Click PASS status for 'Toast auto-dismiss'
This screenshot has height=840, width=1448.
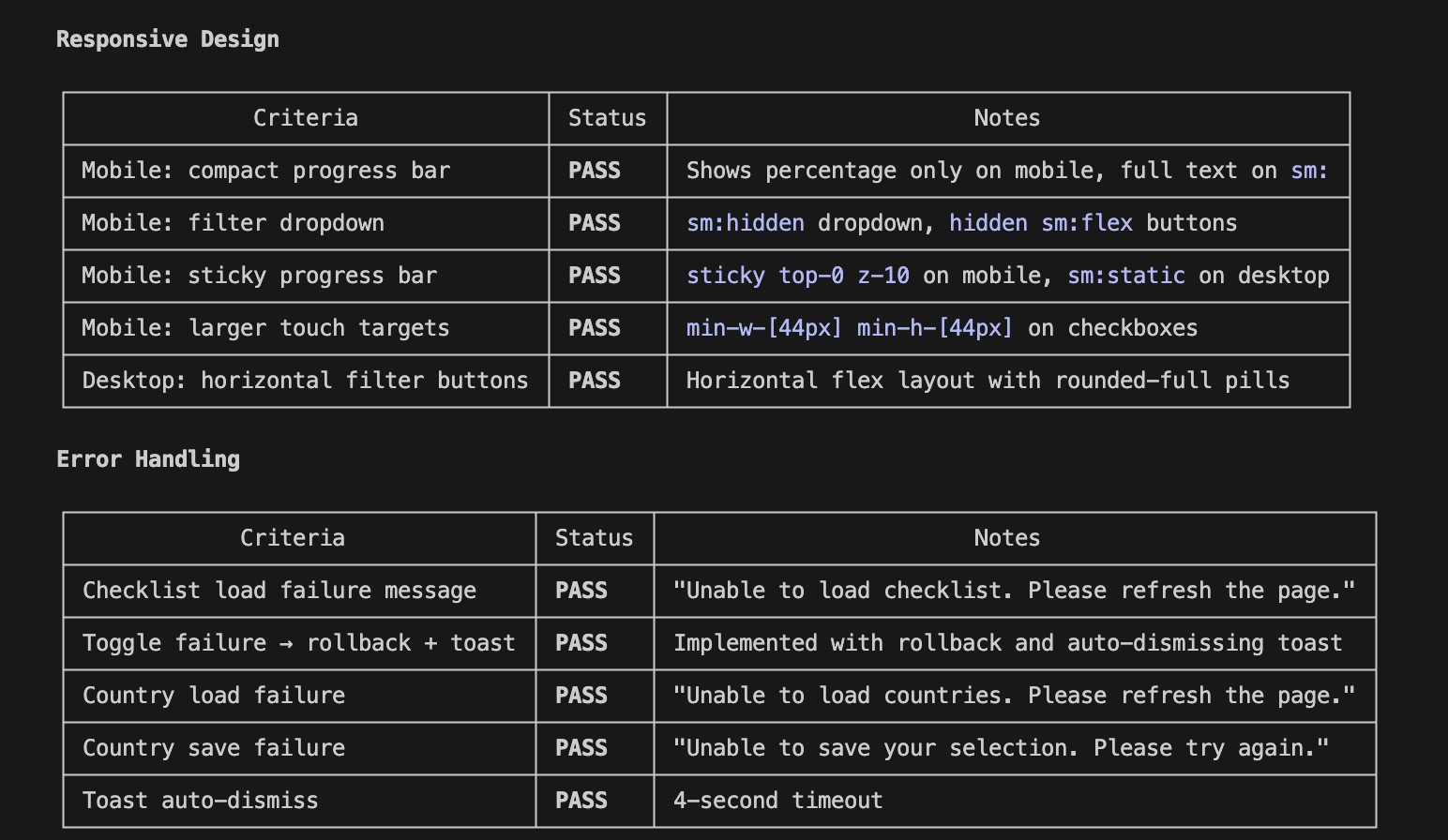click(x=581, y=801)
